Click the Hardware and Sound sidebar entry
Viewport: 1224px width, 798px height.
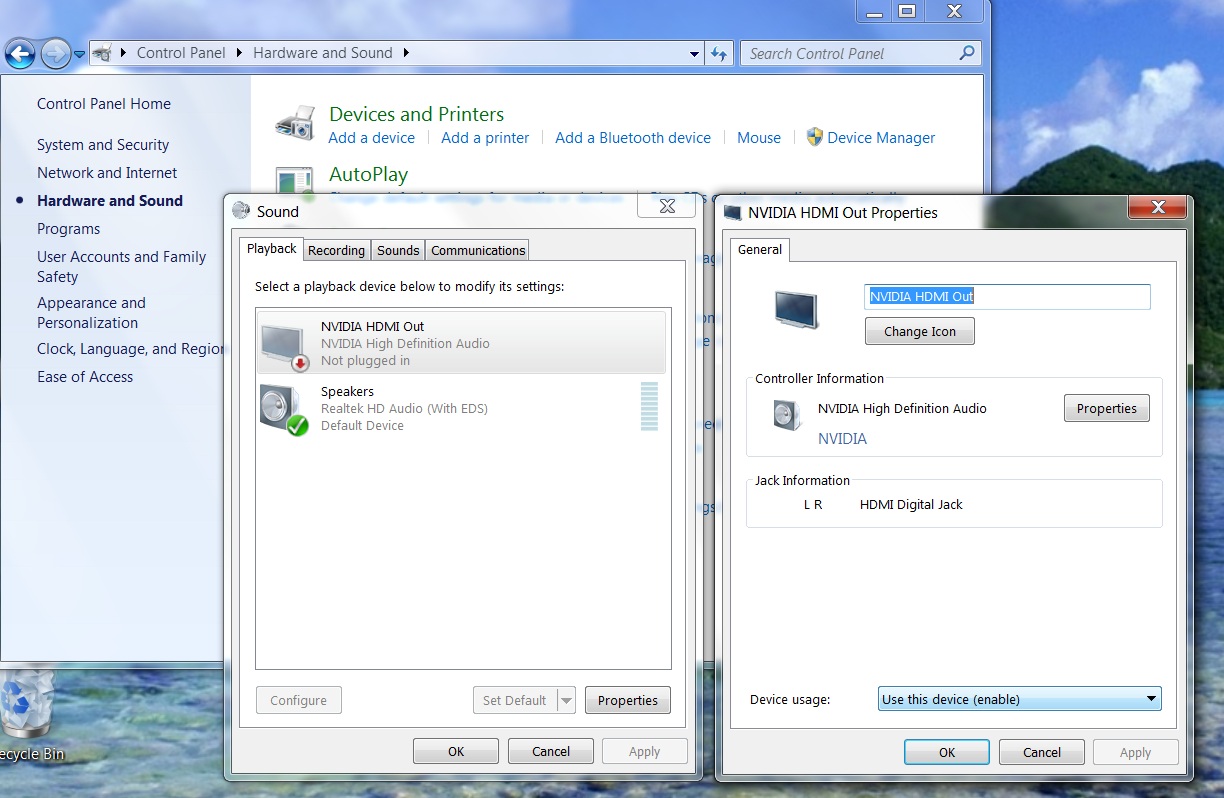click(110, 201)
